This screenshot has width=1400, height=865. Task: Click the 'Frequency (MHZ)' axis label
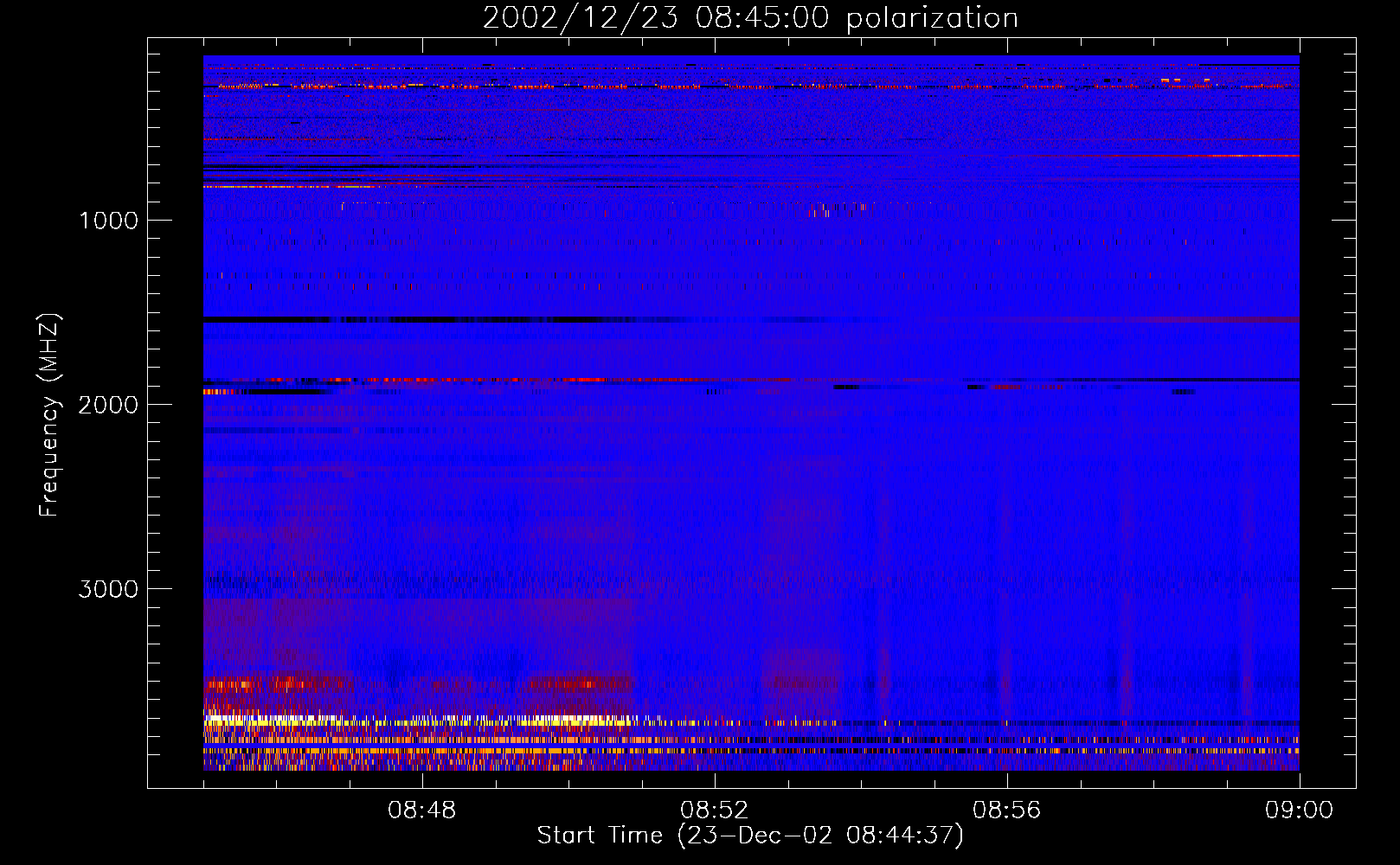[50, 415]
